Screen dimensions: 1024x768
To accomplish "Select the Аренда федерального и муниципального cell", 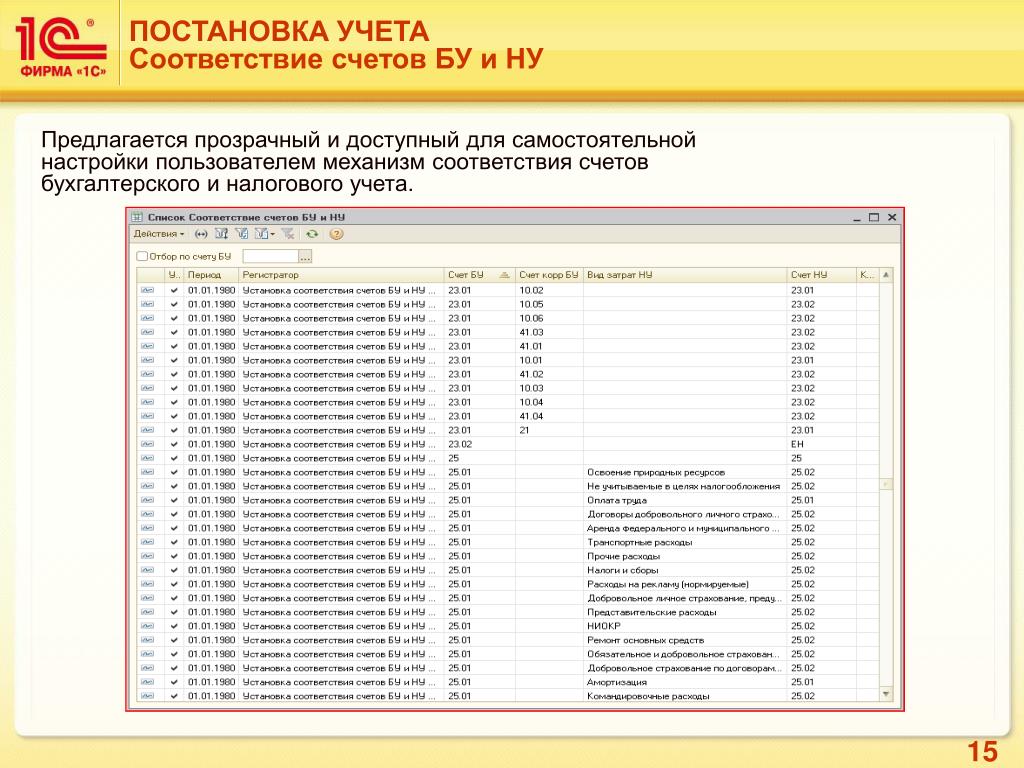I will [x=684, y=528].
